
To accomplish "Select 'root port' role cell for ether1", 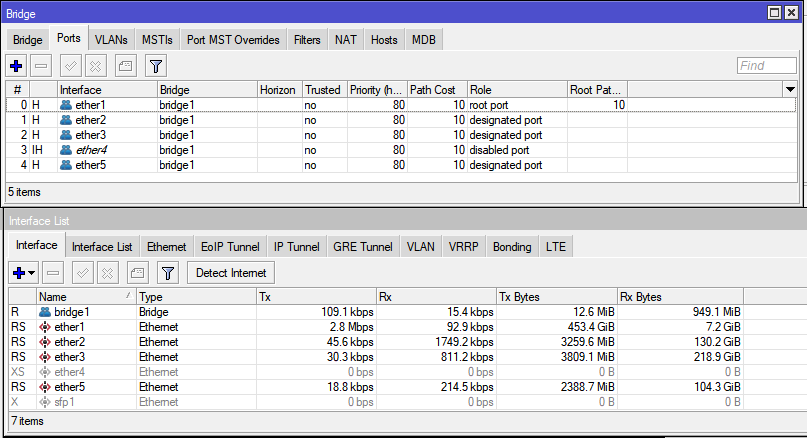I will 517,105.
